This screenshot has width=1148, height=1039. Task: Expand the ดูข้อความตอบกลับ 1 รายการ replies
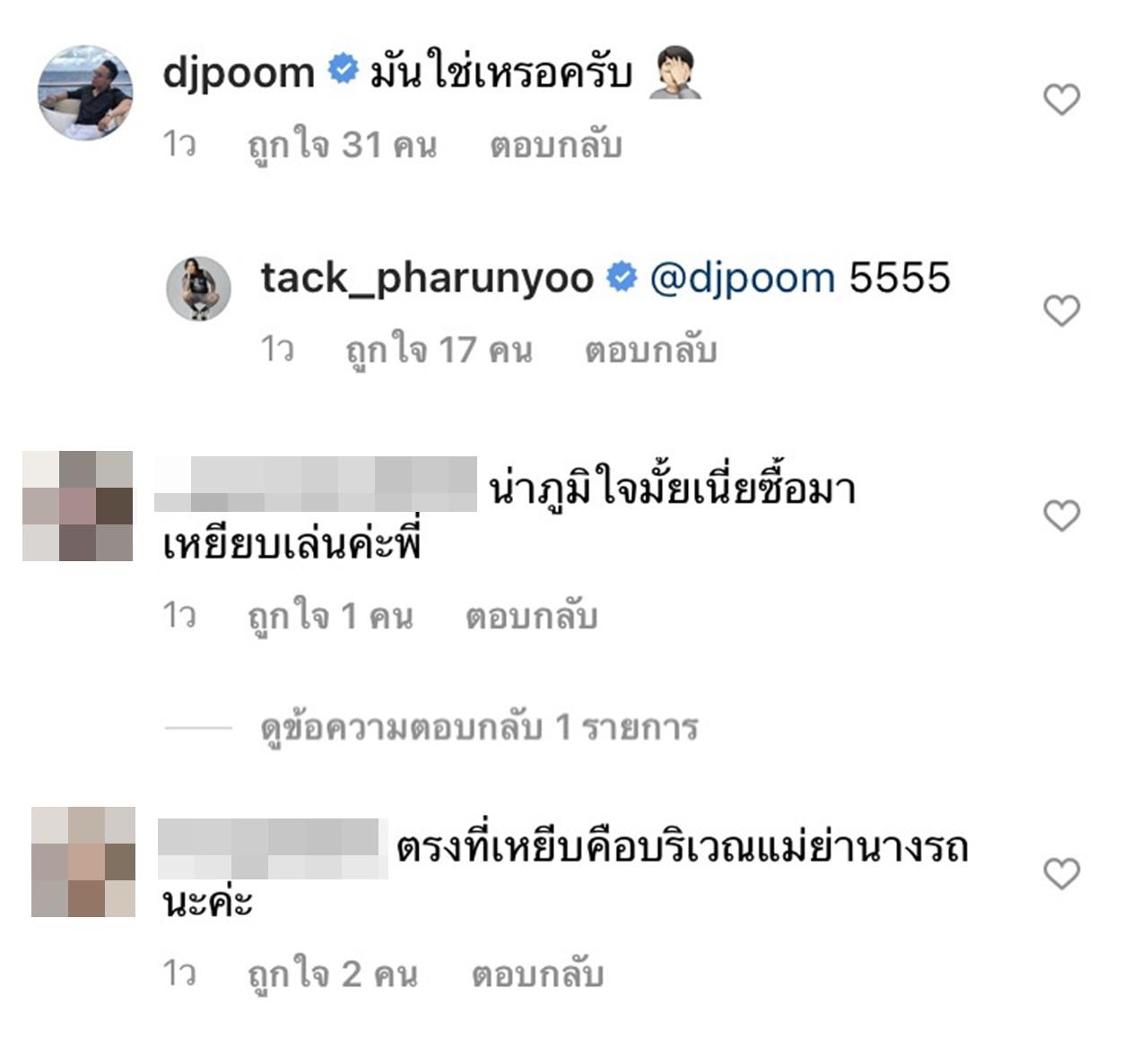(x=479, y=727)
